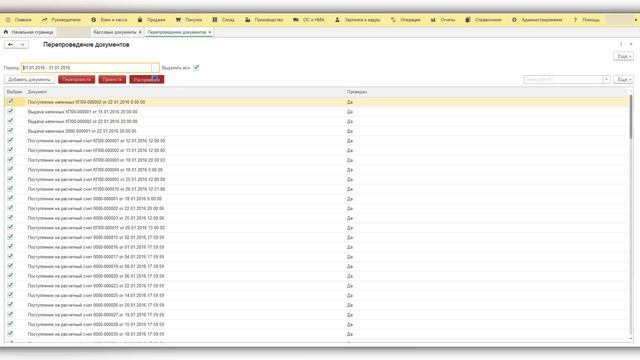Open the lower Еще dropdown next to search
Screen dimensions: 640x360
[623, 80]
